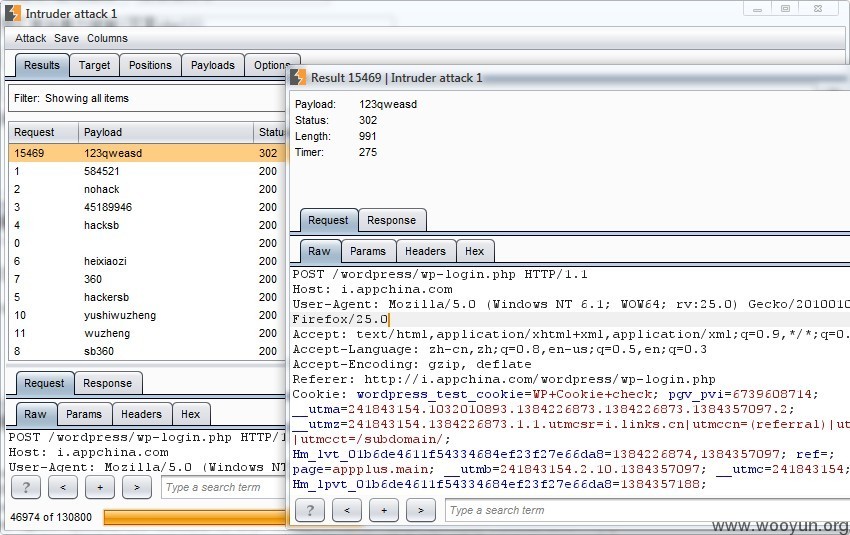Screen dimensions: 850x535
Task: Select row with payload 584521
Action: [x=147, y=171]
